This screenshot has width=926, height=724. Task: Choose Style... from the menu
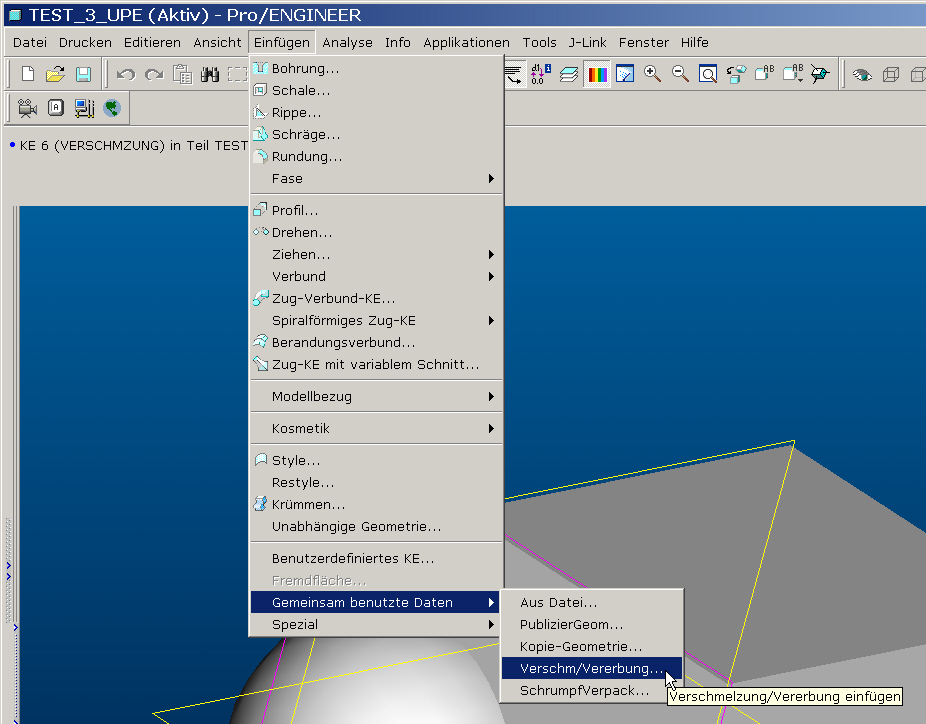tap(376, 460)
